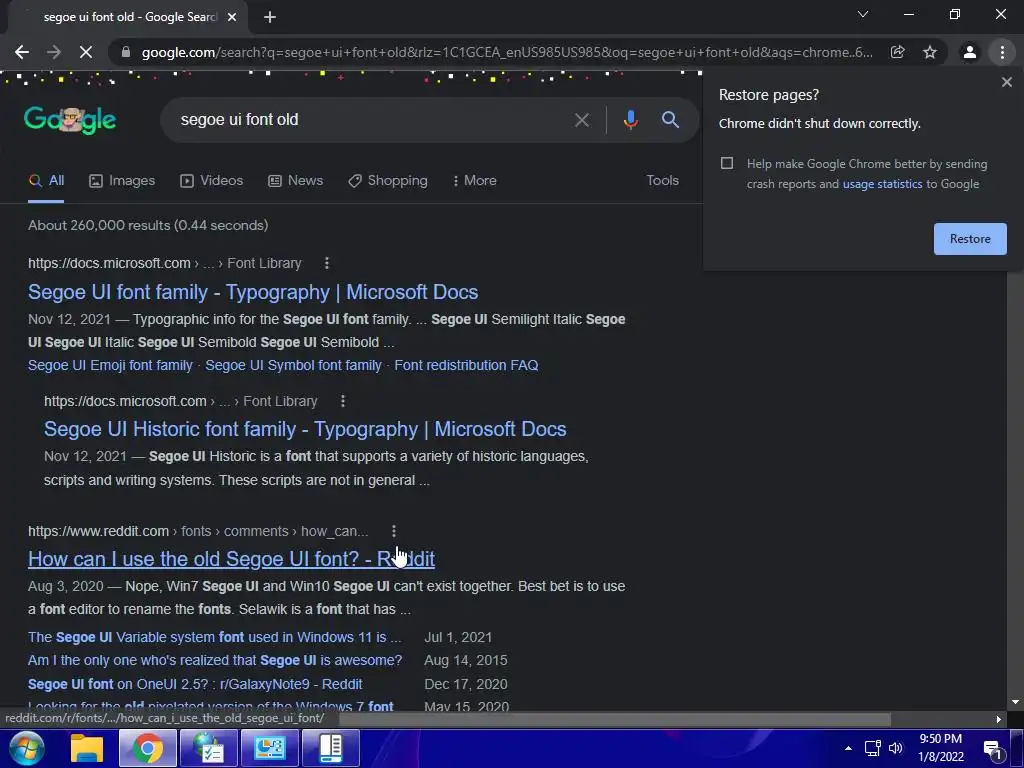Submit search with magnifier icon

(670, 120)
